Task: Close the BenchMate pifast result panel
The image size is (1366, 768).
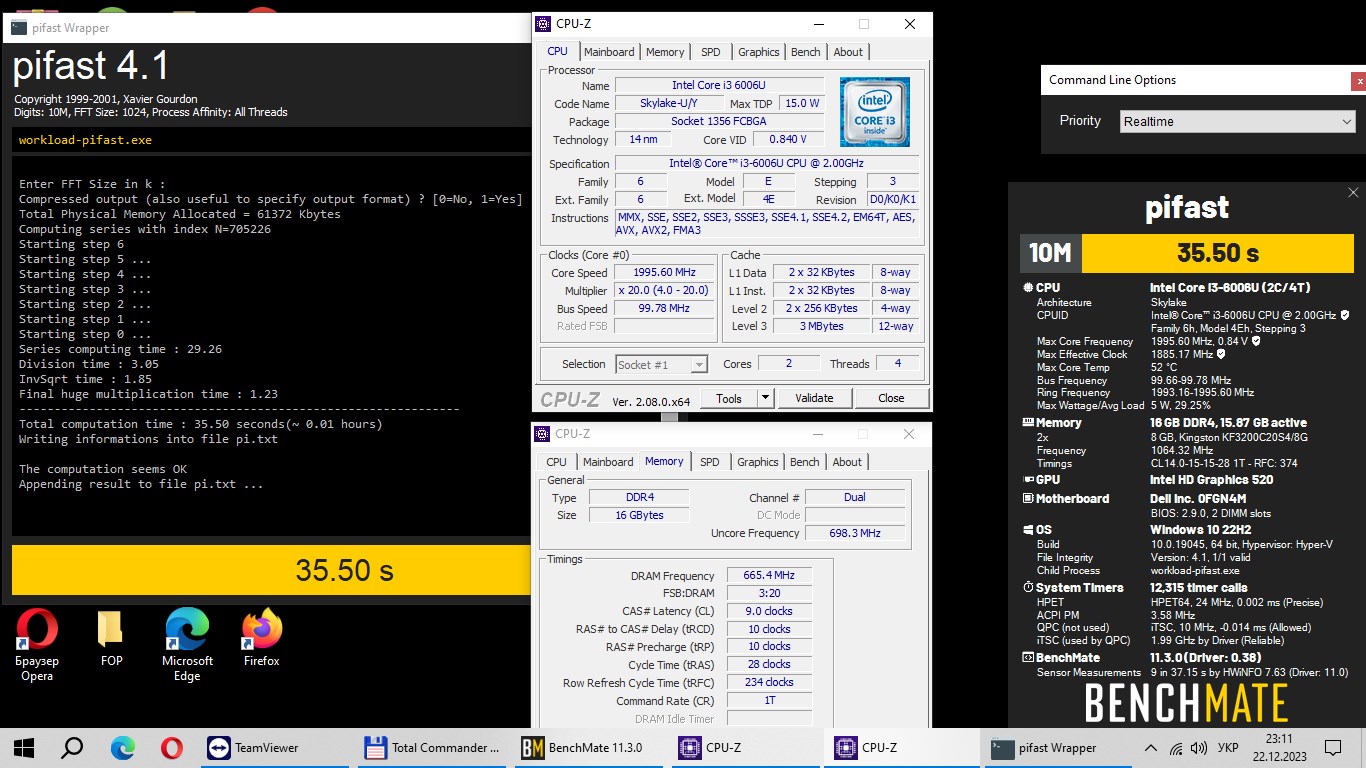Action: coord(1353,193)
